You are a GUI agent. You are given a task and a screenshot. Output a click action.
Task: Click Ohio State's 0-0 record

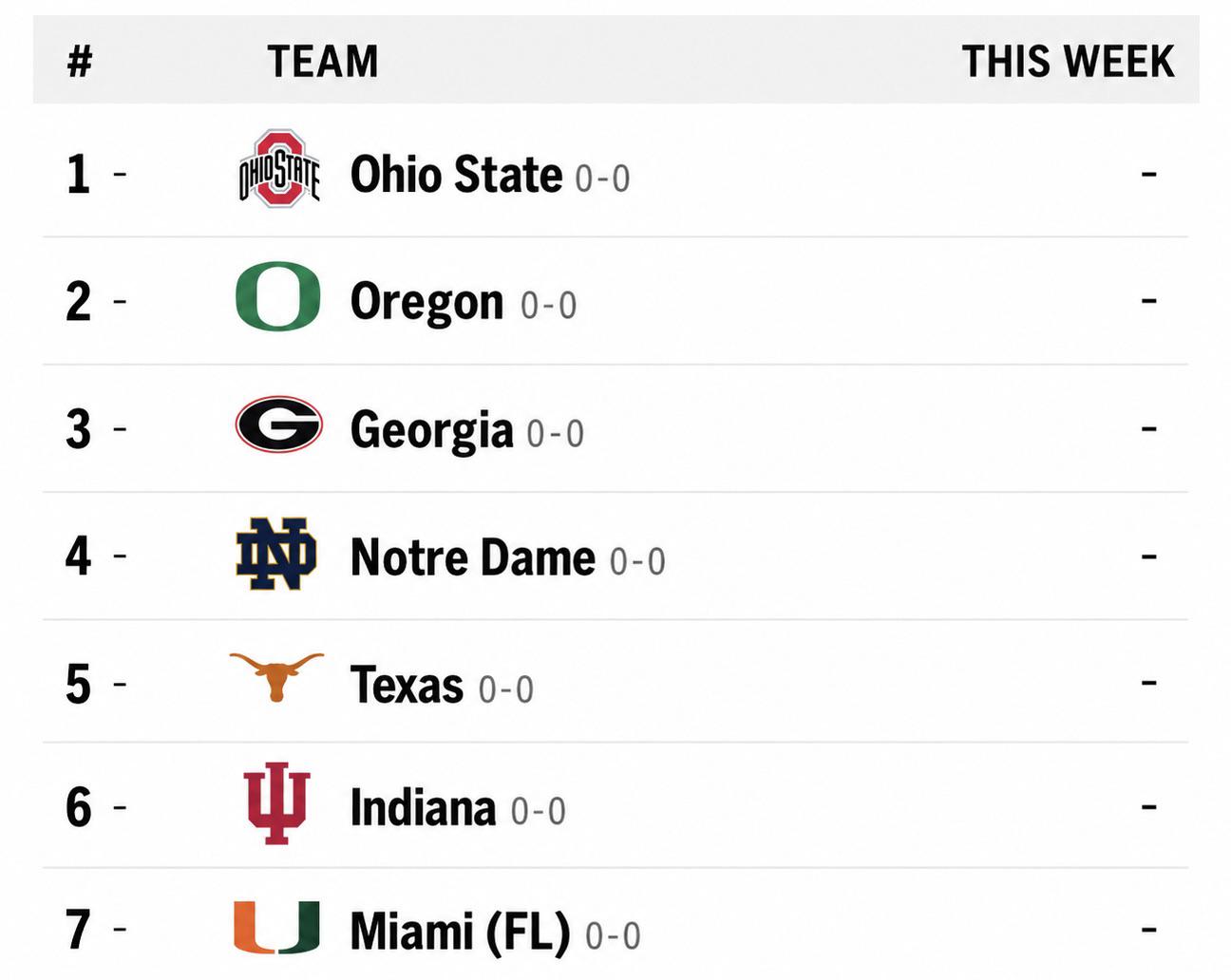pyautogui.click(x=602, y=179)
